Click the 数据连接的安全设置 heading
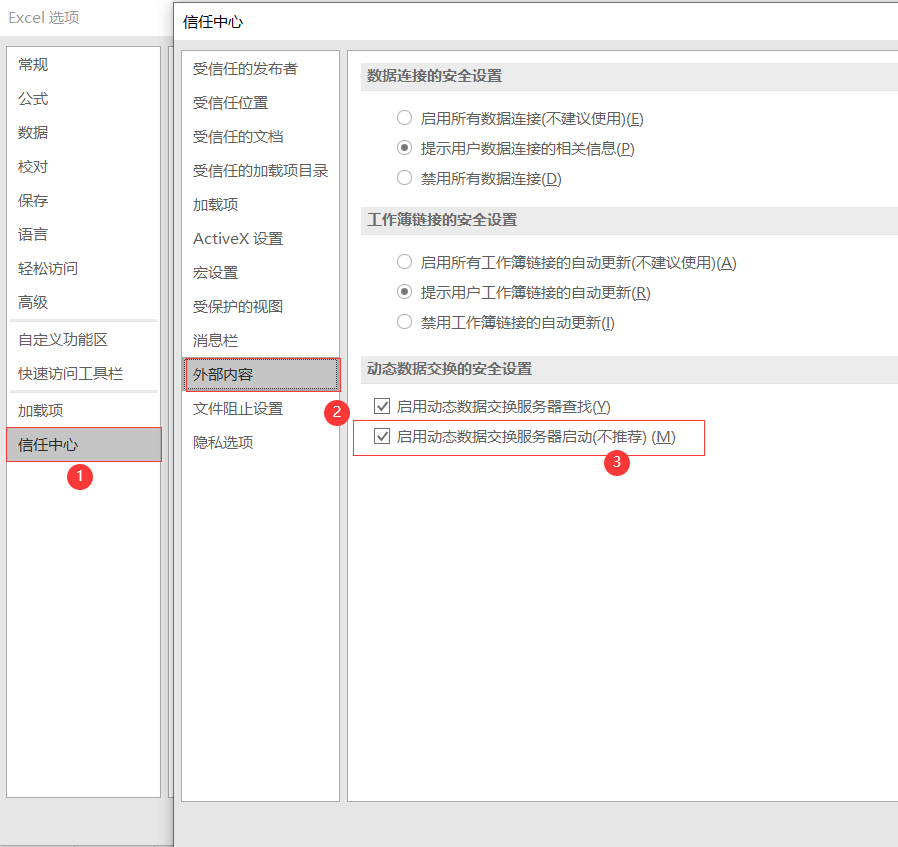The width and height of the screenshot is (898, 847). 435,76
